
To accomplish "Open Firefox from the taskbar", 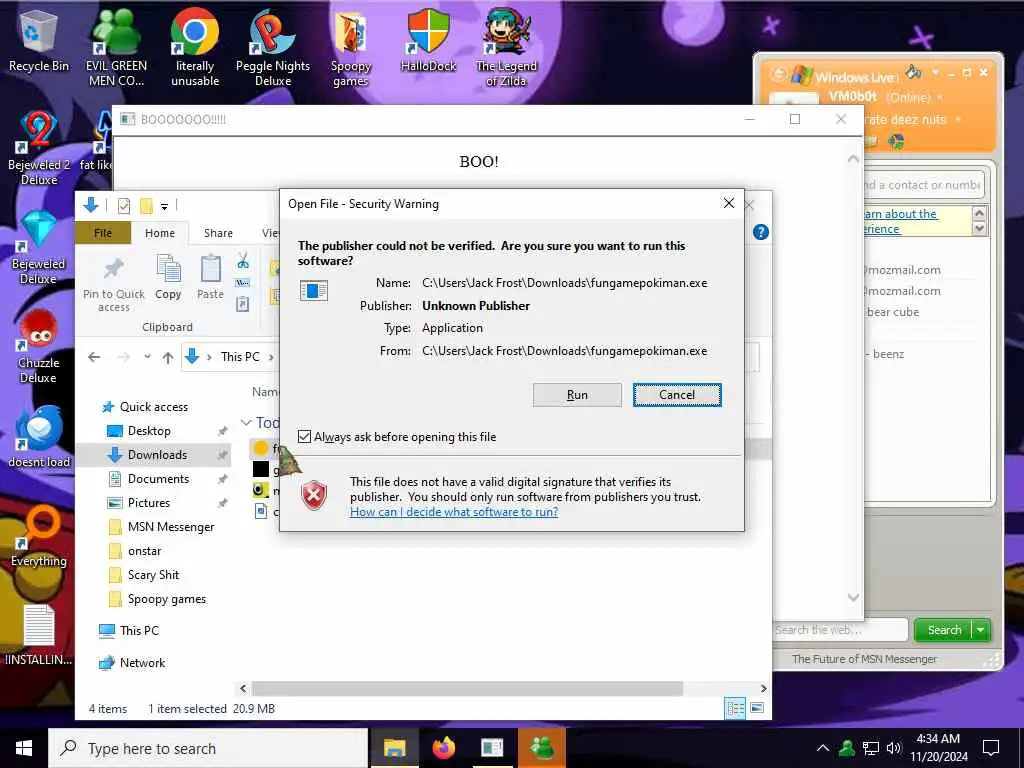I will tap(443, 748).
